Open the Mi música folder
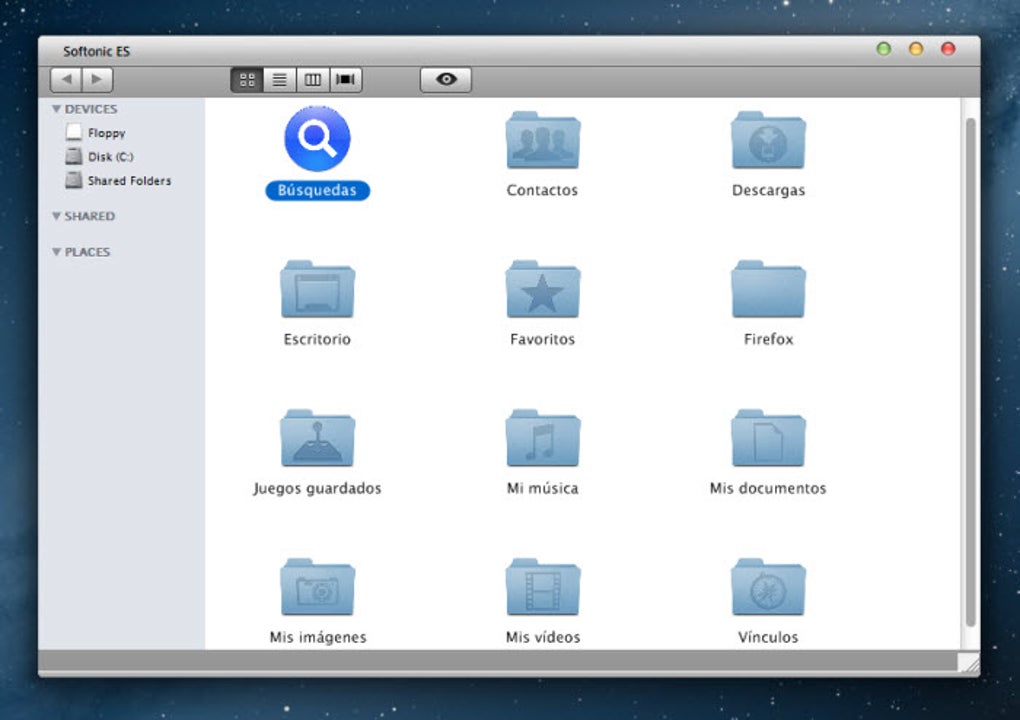Screen dimensions: 1020x720 (542, 439)
